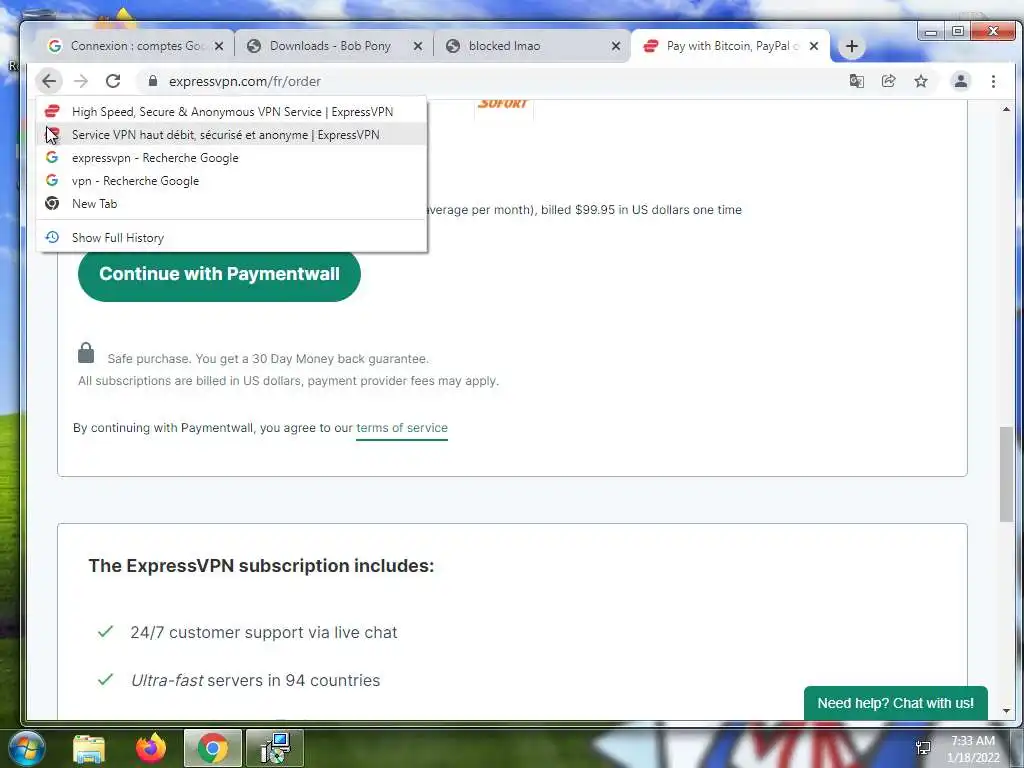
Task: Open the taskbar clock 7:33 AM
Action: coord(973,748)
